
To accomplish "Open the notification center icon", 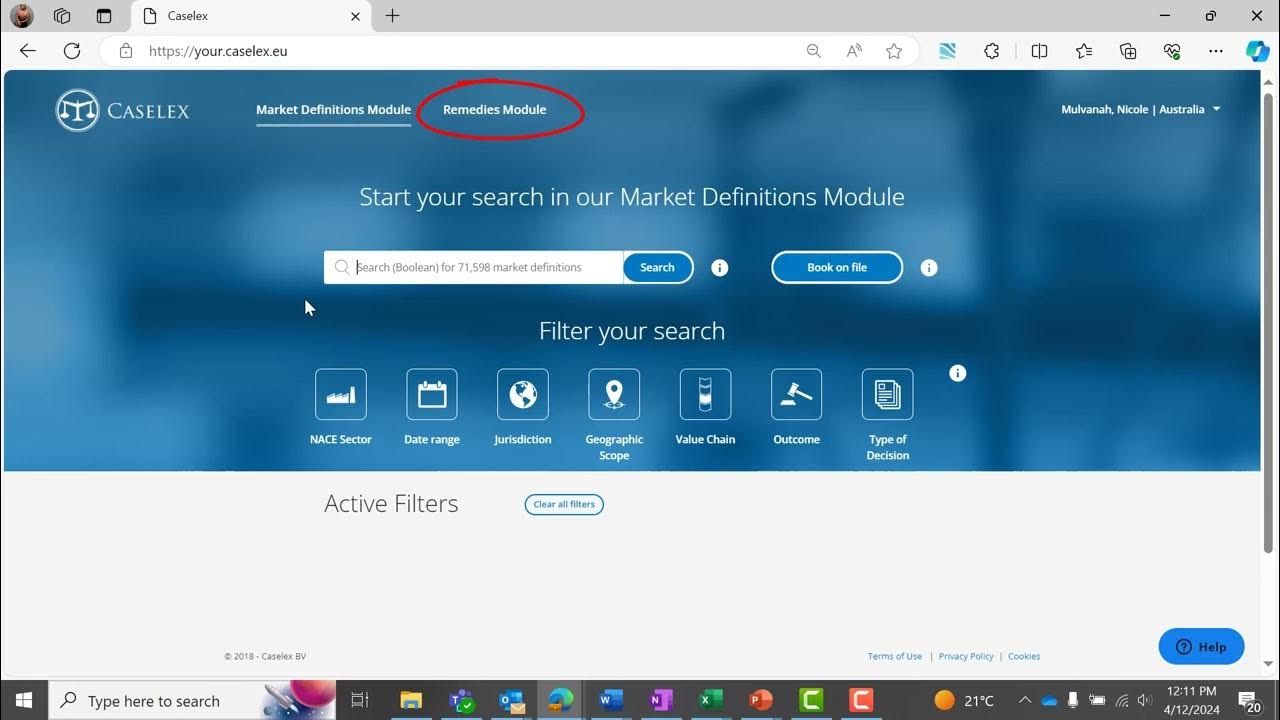I will [1249, 700].
